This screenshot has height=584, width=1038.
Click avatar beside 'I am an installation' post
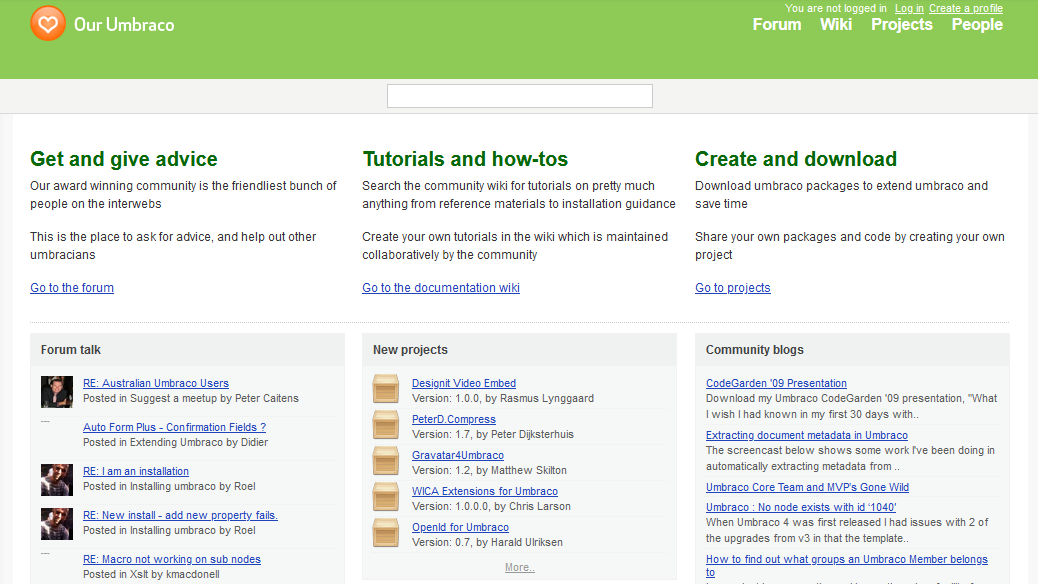point(57,479)
